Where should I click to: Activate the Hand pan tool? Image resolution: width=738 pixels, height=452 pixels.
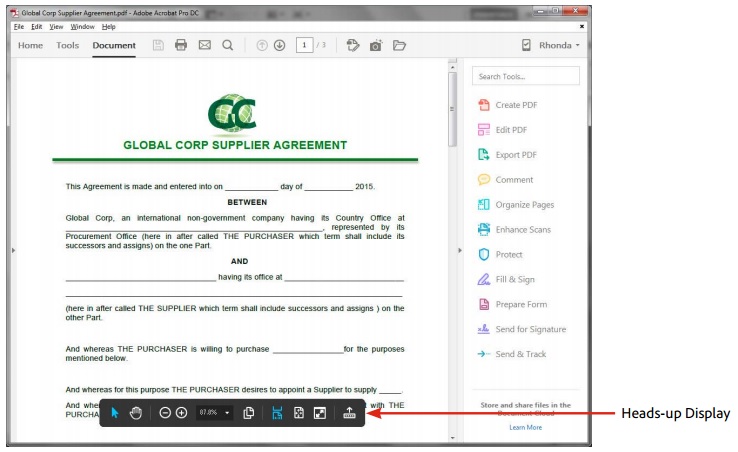[x=135, y=413]
